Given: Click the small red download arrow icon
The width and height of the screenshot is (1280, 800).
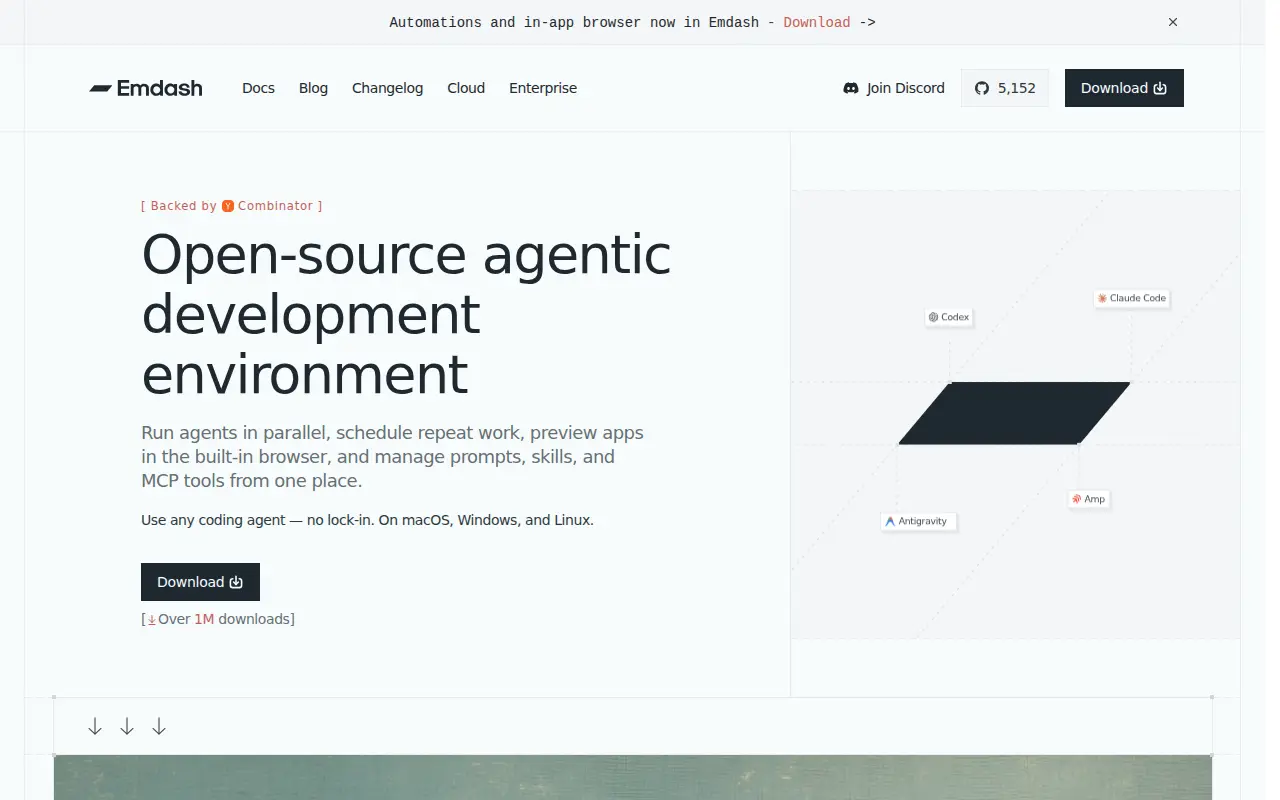Looking at the screenshot, I should click(152, 620).
